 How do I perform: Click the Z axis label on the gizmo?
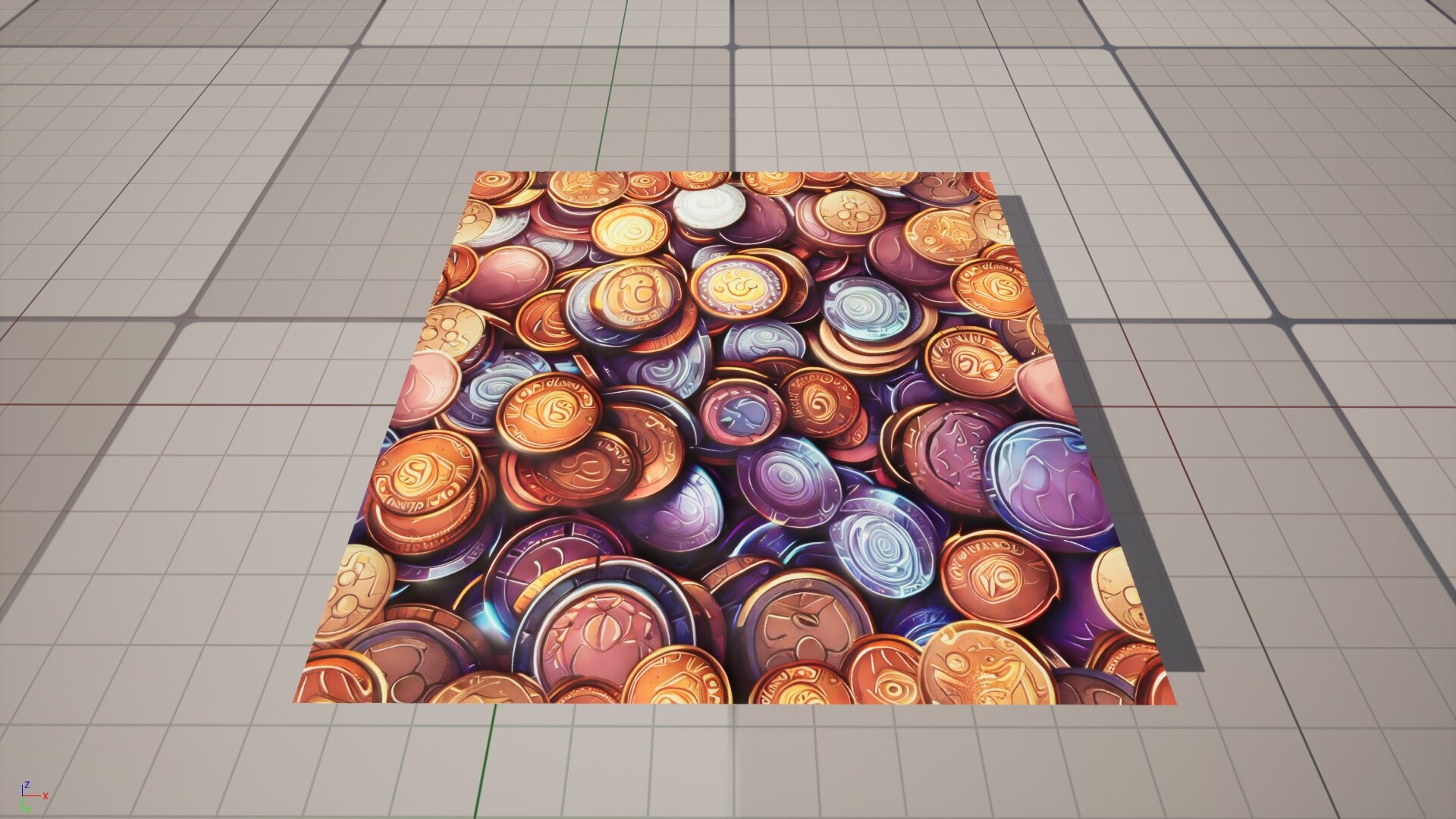27,784
